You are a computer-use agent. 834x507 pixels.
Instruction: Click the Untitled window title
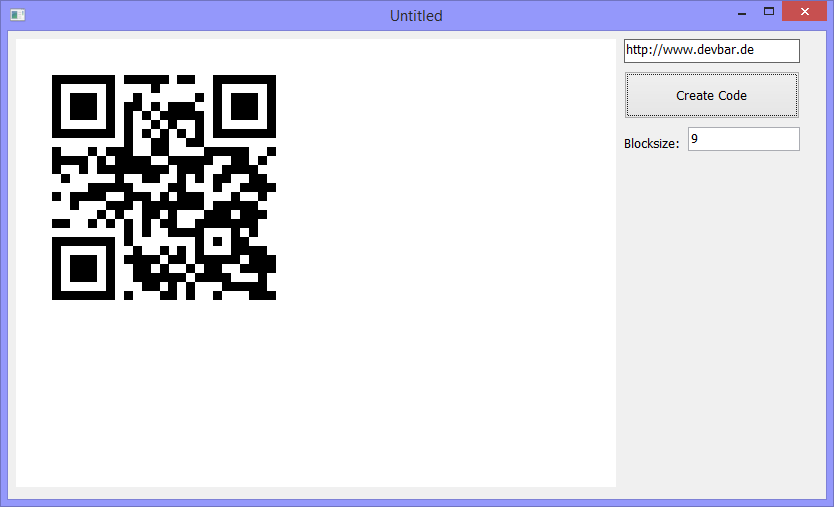click(x=416, y=16)
